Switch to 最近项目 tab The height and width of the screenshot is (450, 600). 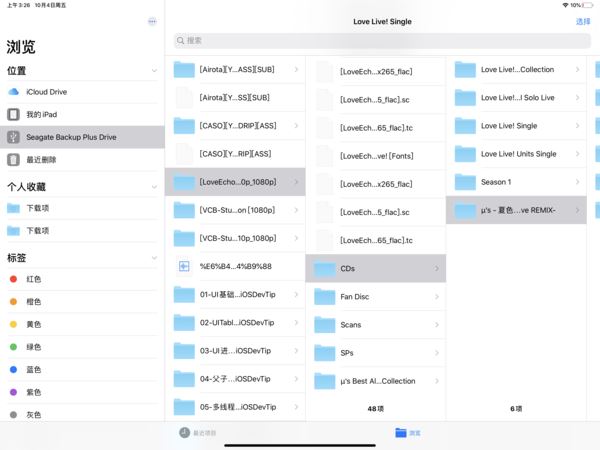197,433
